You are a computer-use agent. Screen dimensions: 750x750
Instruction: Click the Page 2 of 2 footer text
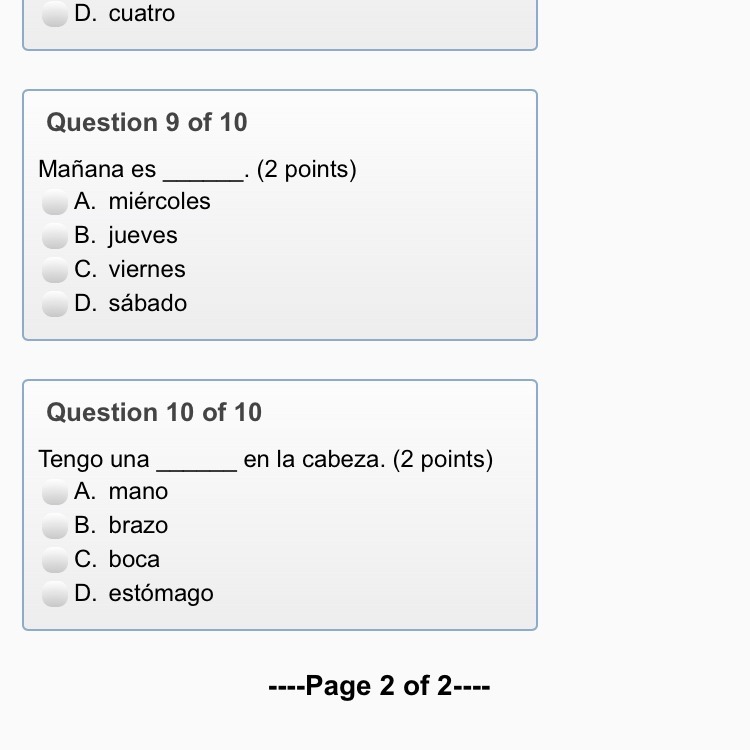point(379,685)
